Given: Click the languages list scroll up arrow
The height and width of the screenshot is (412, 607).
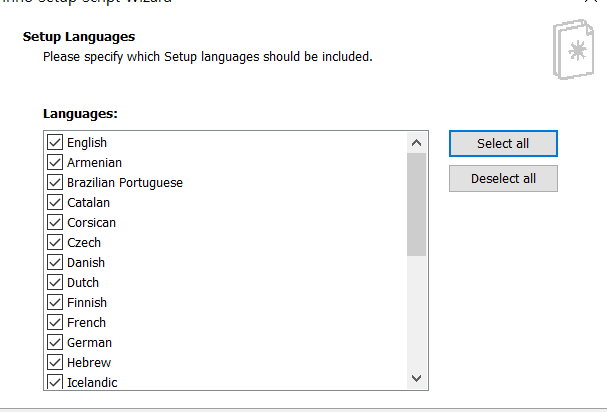Looking at the screenshot, I should point(417,143).
